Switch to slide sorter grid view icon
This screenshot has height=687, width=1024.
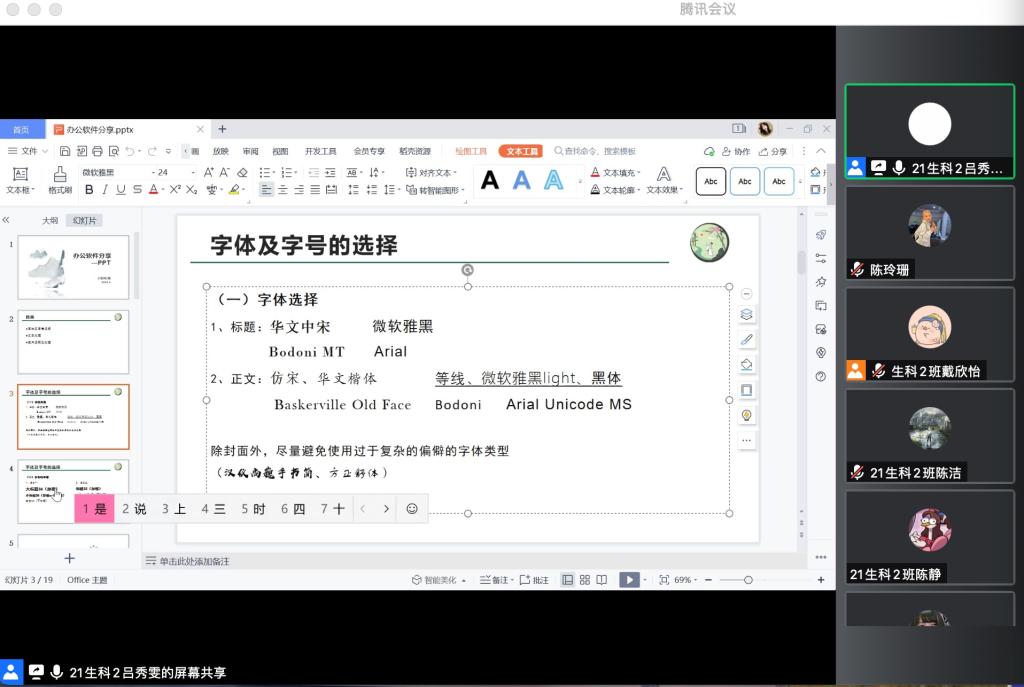(585, 579)
